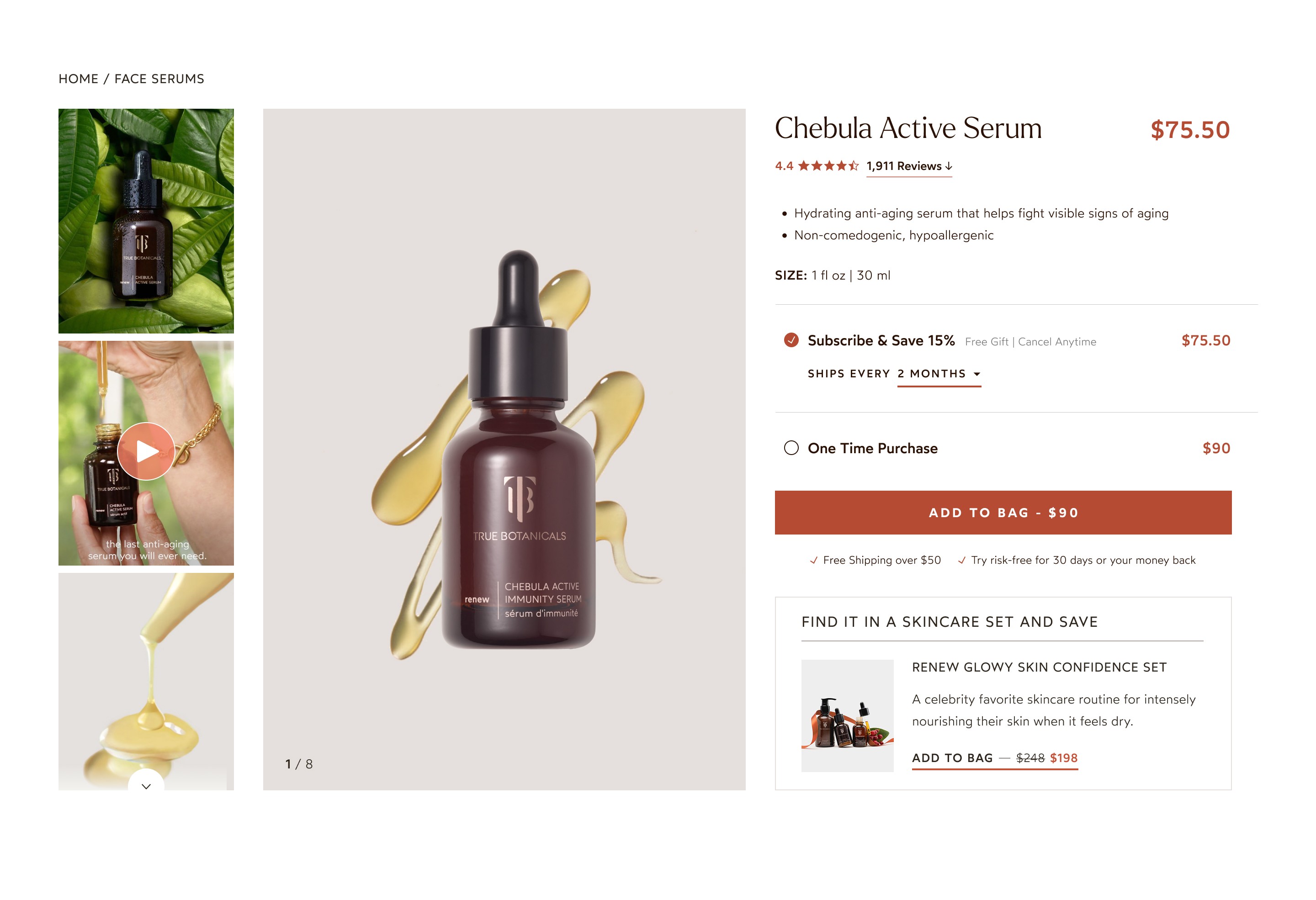Click the arrow beside 1,911 Reviews
The image size is (1316, 900).
pos(949,166)
